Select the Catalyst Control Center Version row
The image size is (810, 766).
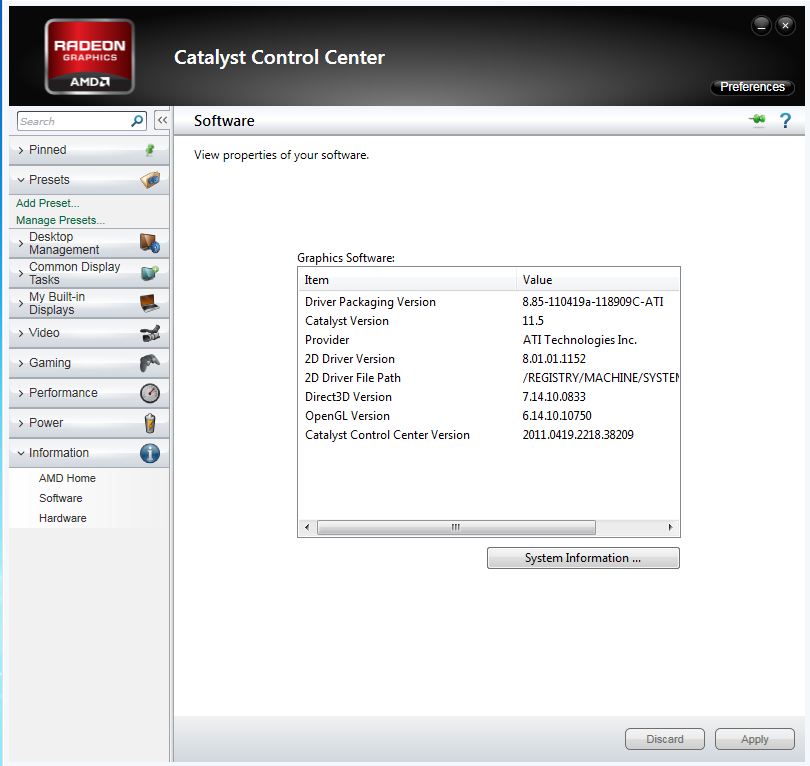point(489,435)
